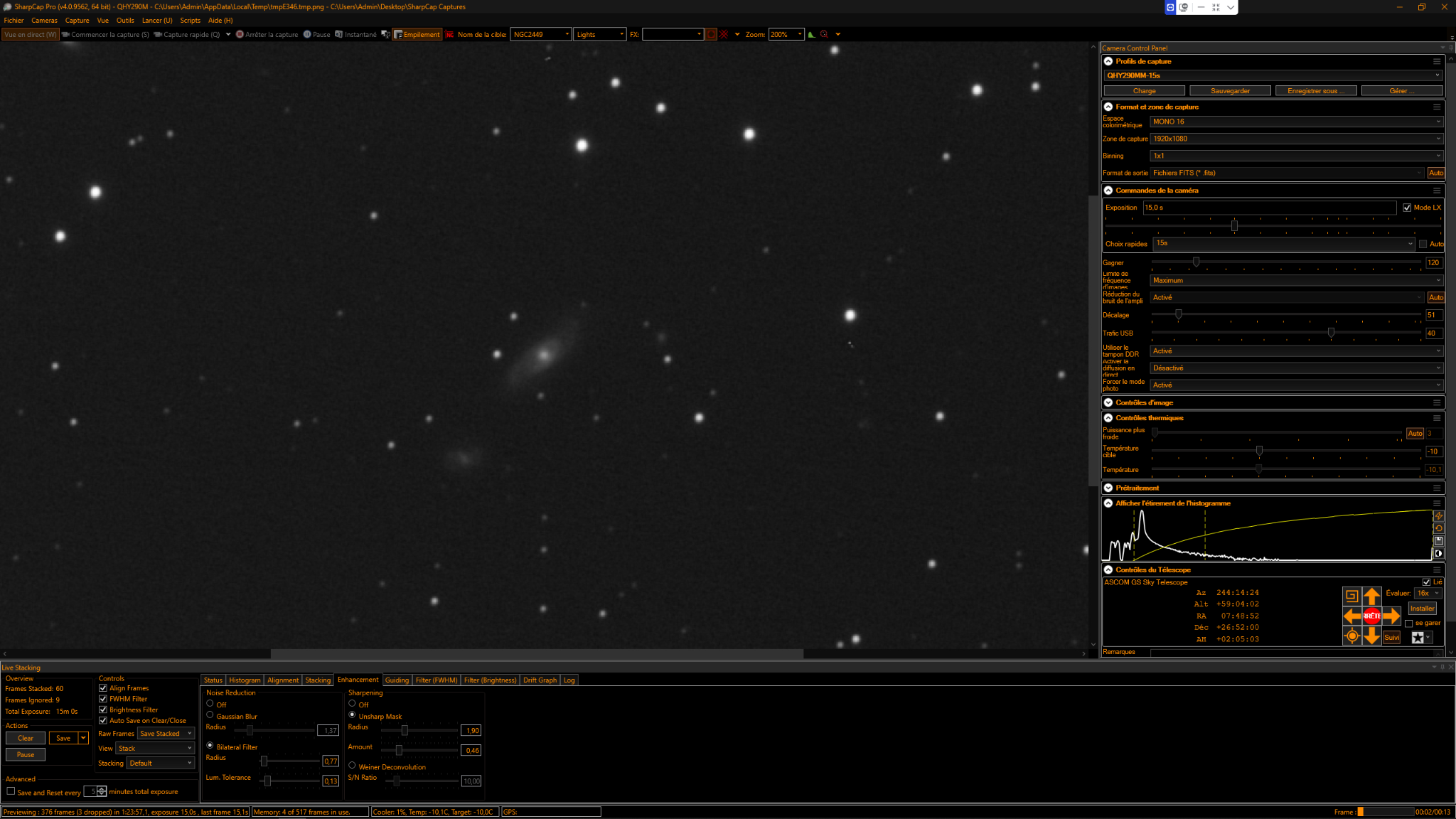Click the Unsharp Mask Amount slider handle

pos(399,750)
